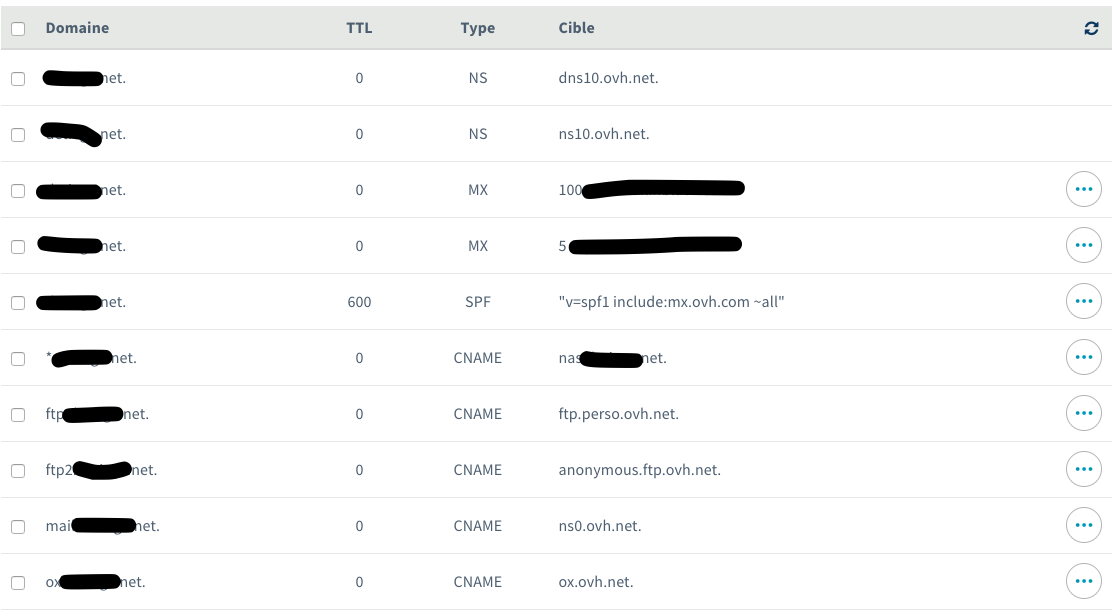The height and width of the screenshot is (610, 1116).
Task: Select checkbox for ftp.perso.ovh.net CNAME row
Action: coord(18,414)
